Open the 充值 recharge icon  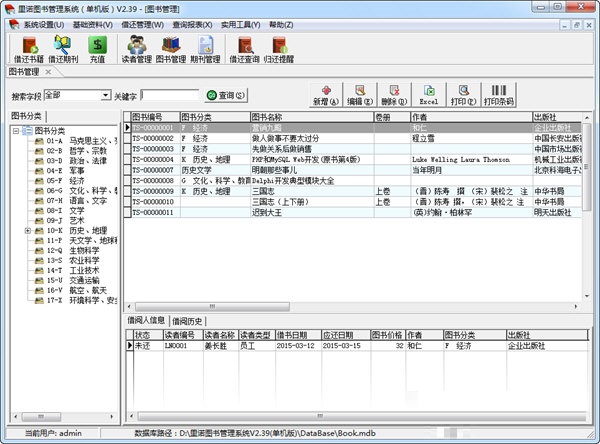[x=97, y=48]
